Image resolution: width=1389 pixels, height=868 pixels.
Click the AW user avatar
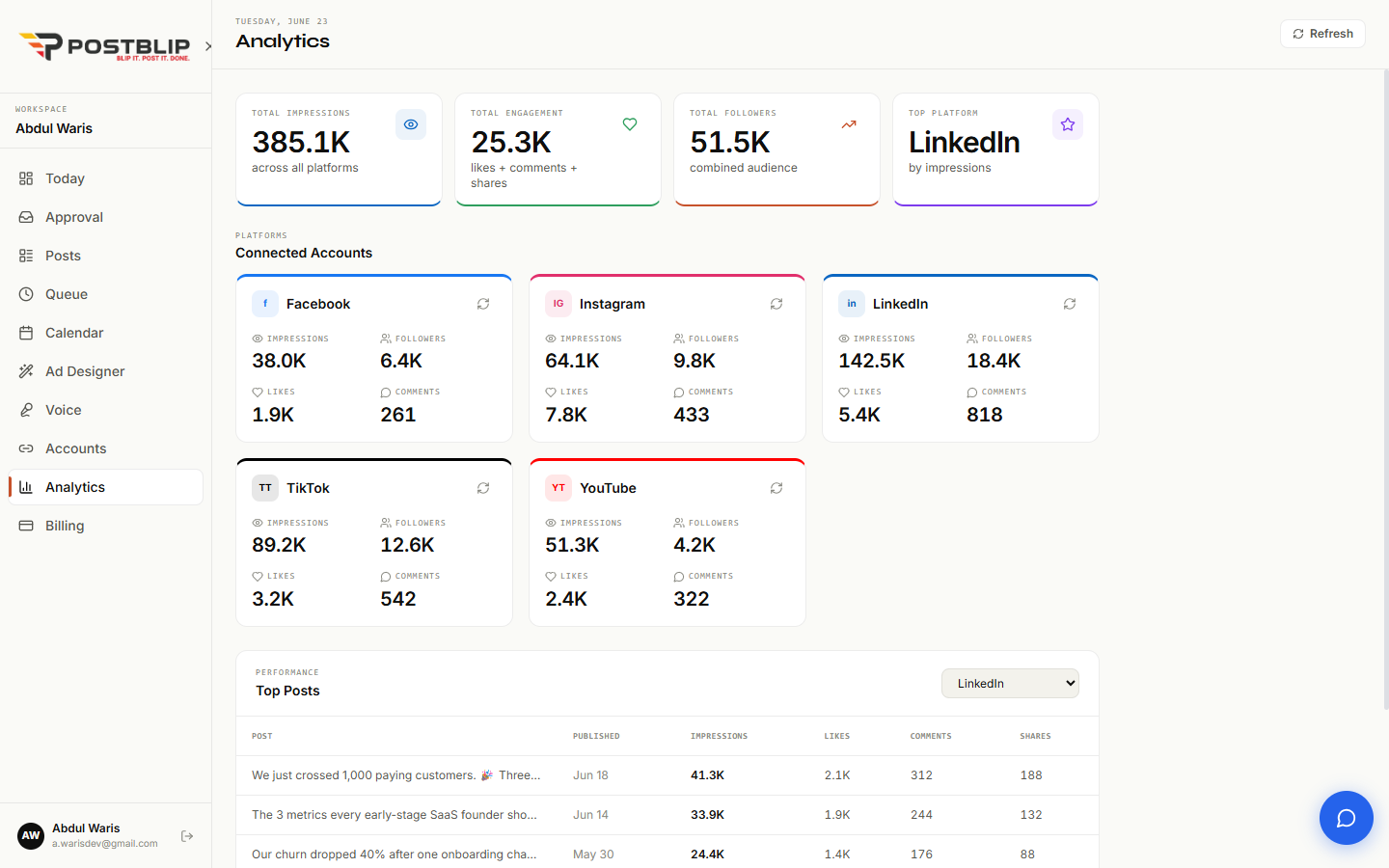31,836
